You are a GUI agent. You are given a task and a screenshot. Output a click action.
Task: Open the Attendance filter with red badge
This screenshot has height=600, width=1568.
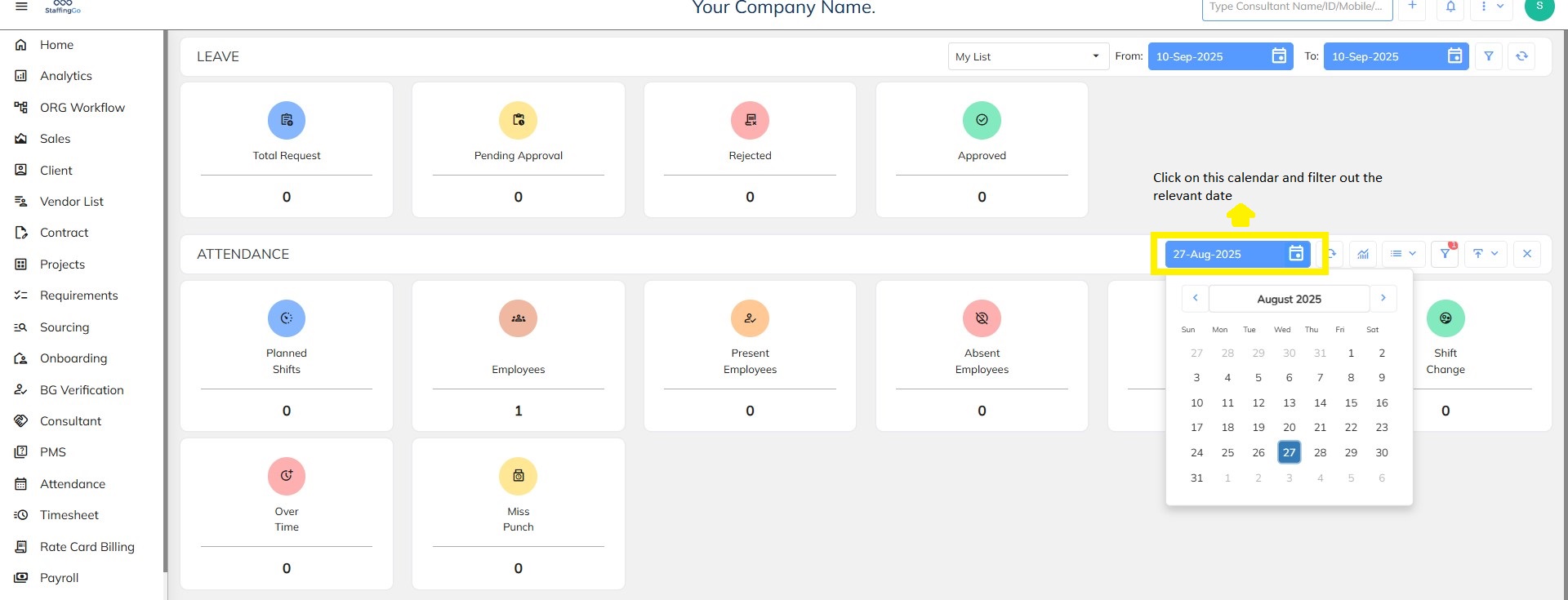pos(1445,254)
